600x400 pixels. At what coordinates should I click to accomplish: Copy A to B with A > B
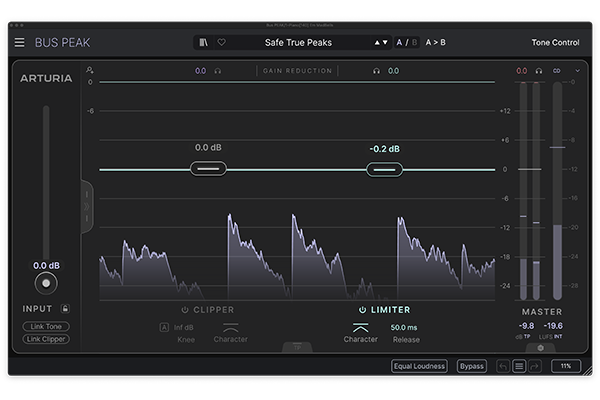pos(435,42)
